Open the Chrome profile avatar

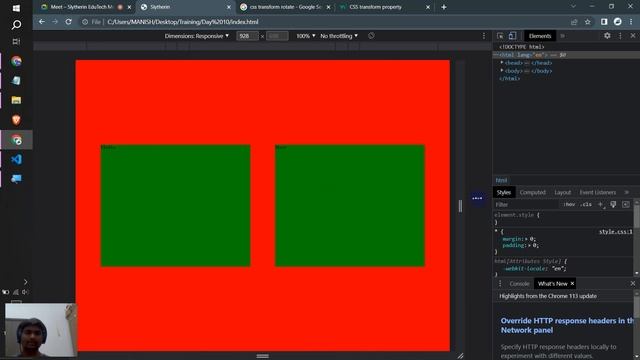click(x=618, y=22)
